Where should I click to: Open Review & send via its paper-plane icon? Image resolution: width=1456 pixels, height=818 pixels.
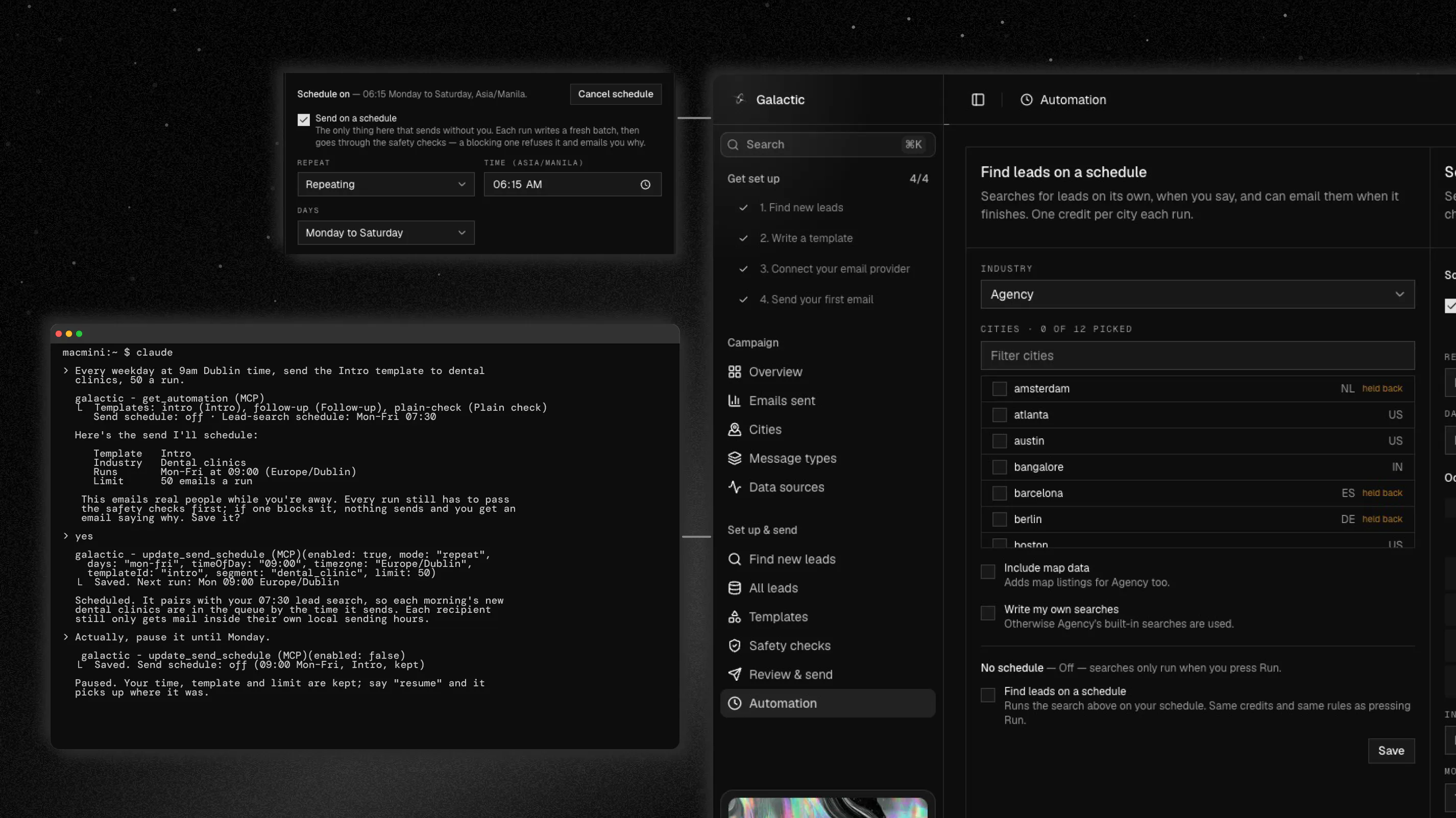pos(734,675)
